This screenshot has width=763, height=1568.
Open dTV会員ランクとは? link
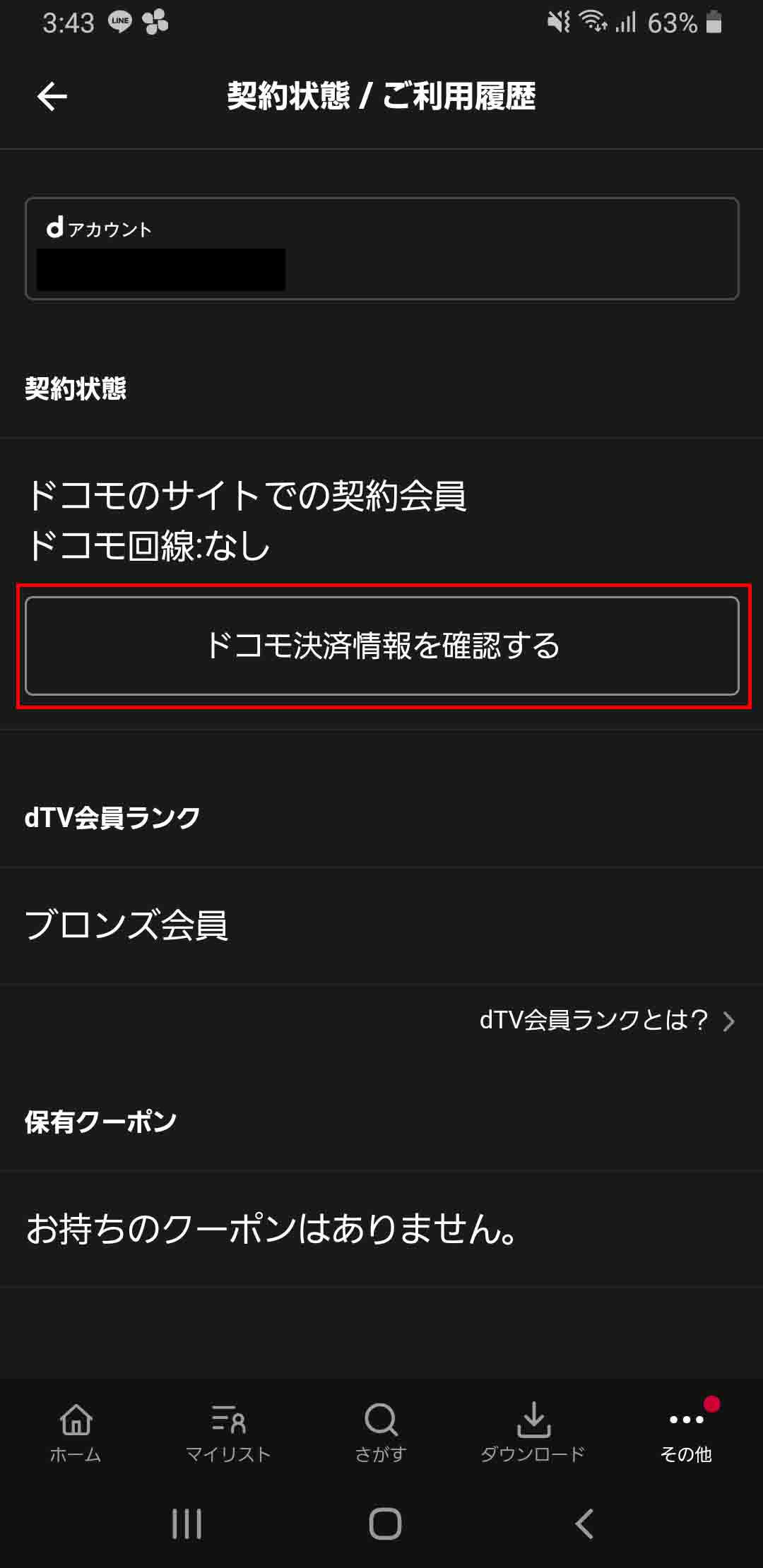594,1020
